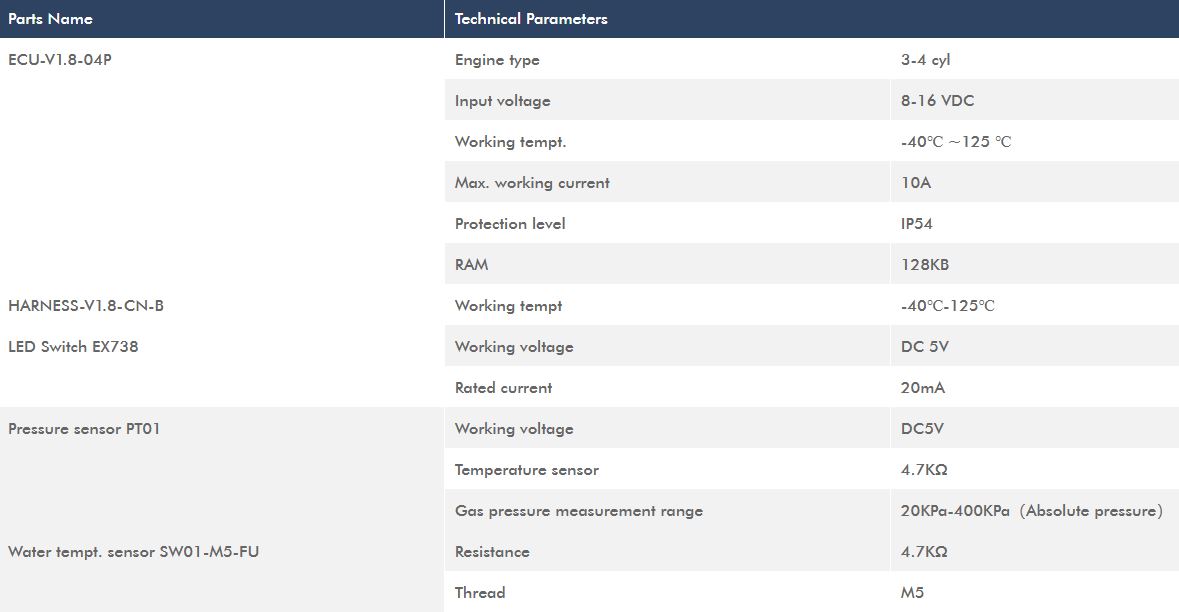Select Gas pressure measurement range label
The height and width of the screenshot is (612, 1179).
[x=578, y=511]
